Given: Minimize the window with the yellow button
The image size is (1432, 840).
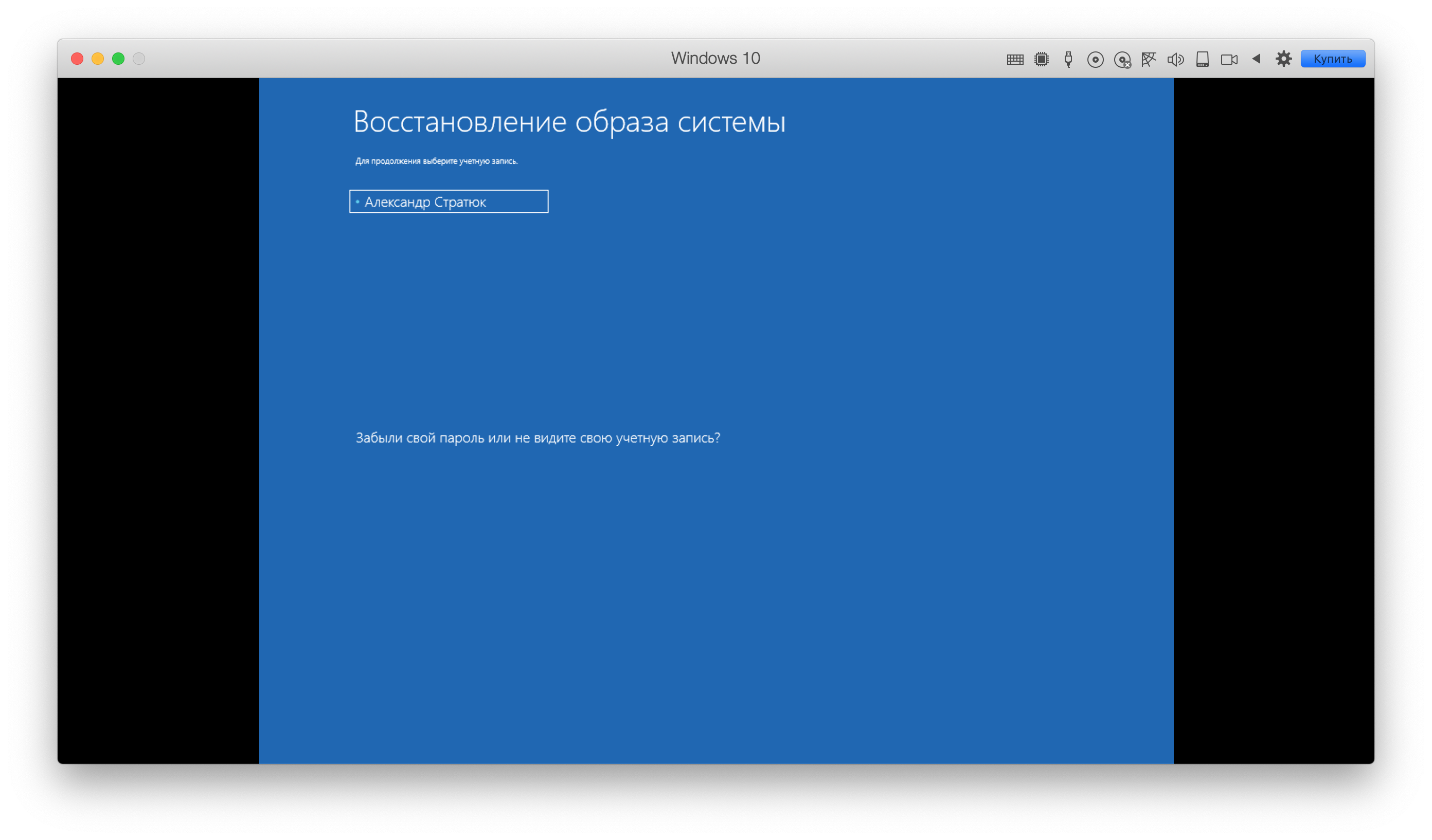Looking at the screenshot, I should point(98,59).
